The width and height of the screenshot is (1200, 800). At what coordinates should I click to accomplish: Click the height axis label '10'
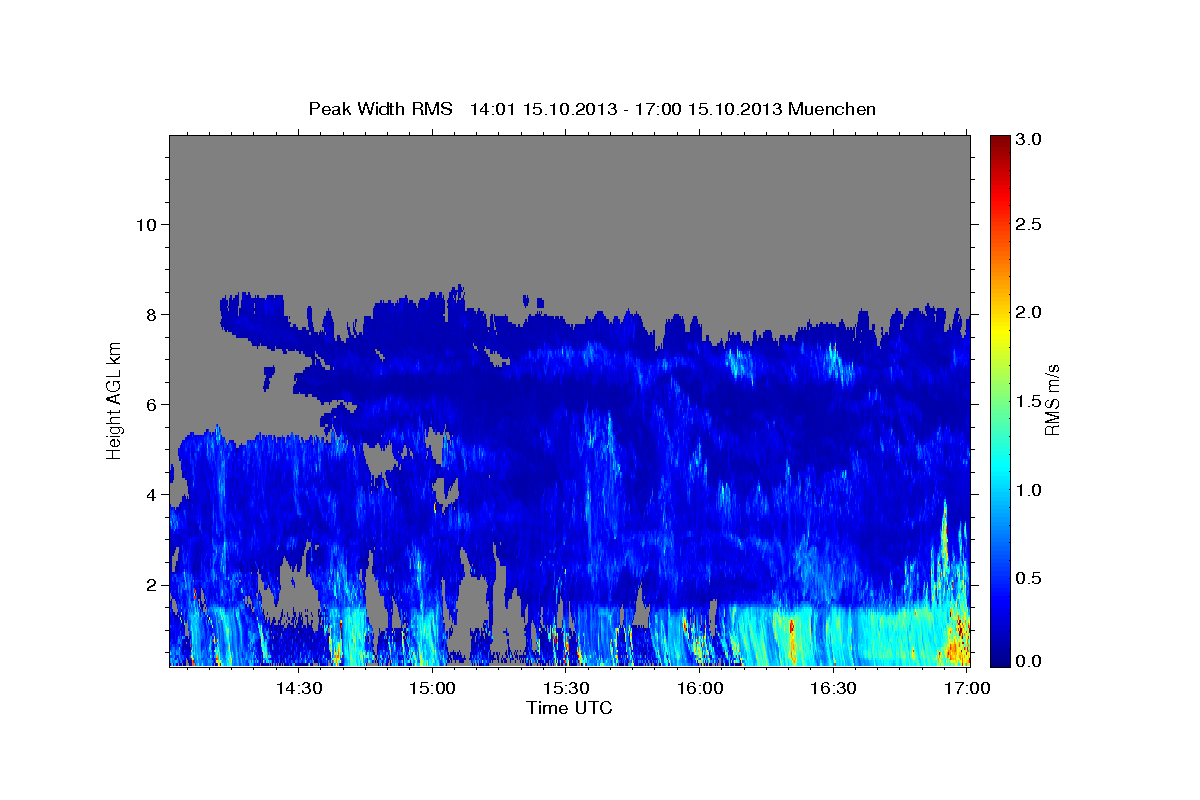(146, 224)
